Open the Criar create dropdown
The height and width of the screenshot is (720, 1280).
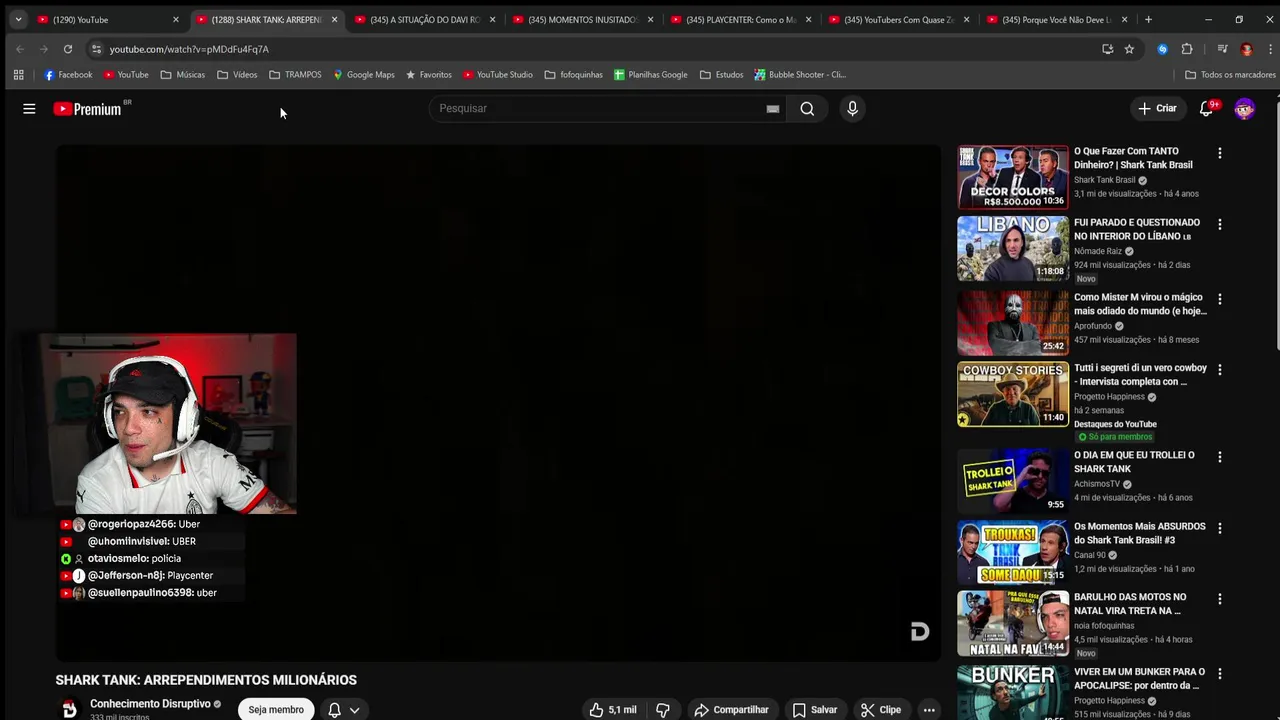click(x=1157, y=108)
